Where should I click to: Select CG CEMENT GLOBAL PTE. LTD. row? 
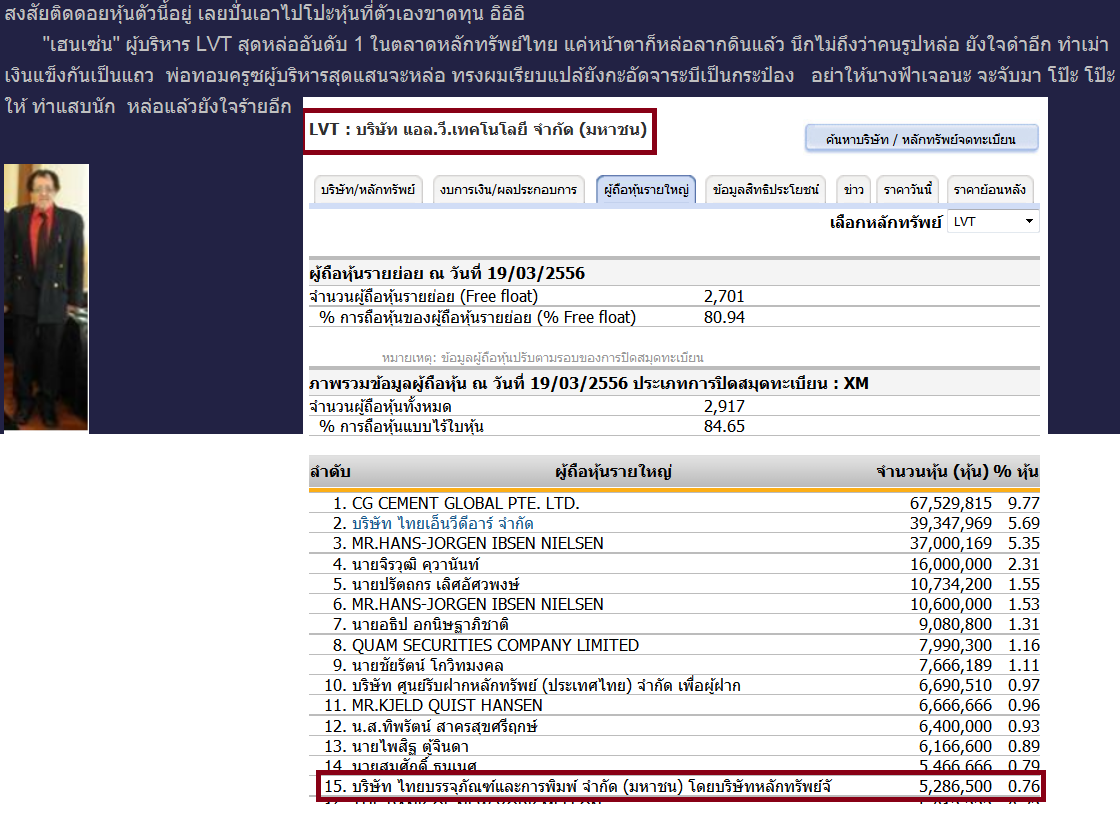pyautogui.click(x=674, y=503)
